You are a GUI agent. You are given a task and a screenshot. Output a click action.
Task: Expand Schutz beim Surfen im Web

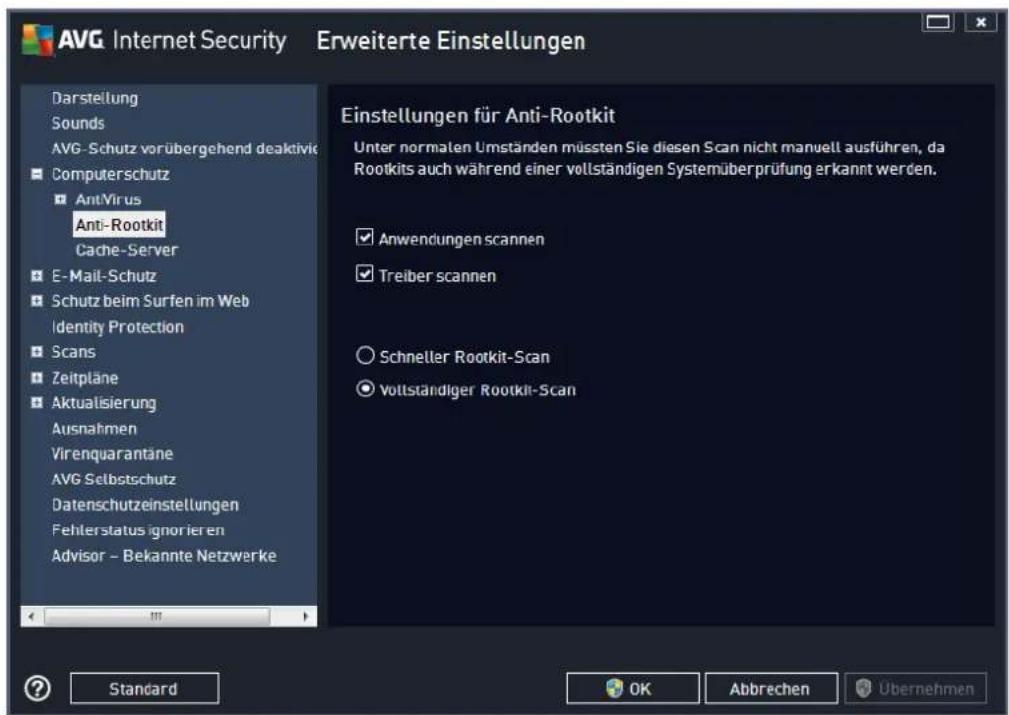pos(37,301)
